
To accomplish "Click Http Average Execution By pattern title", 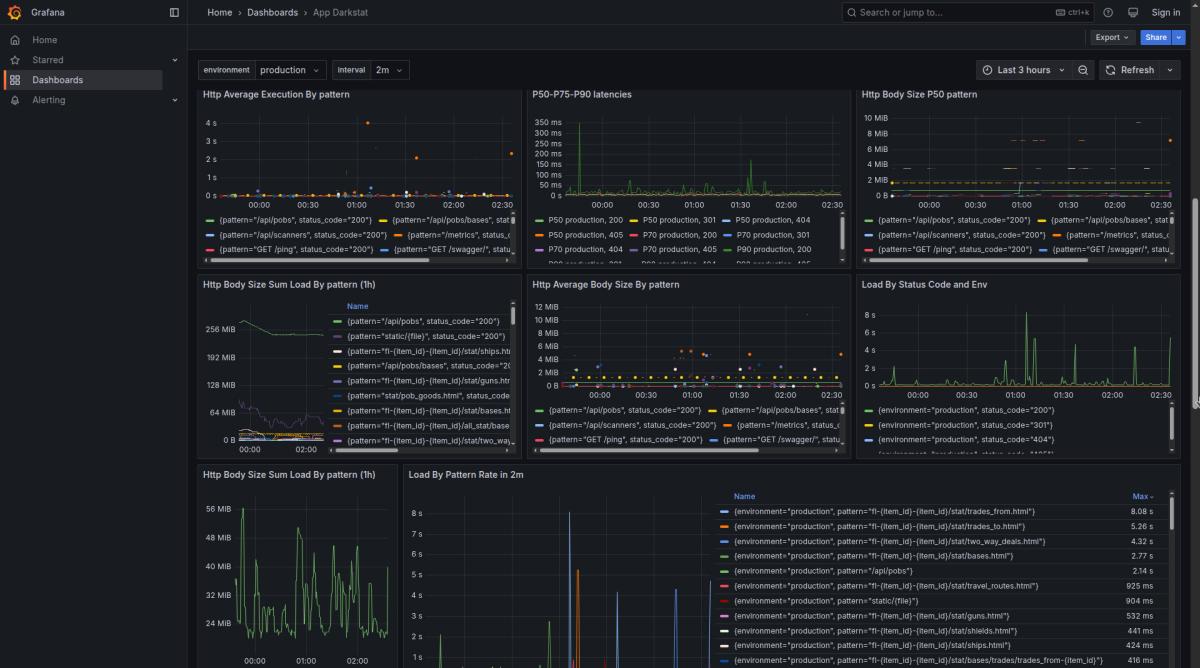I will [x=276, y=94].
